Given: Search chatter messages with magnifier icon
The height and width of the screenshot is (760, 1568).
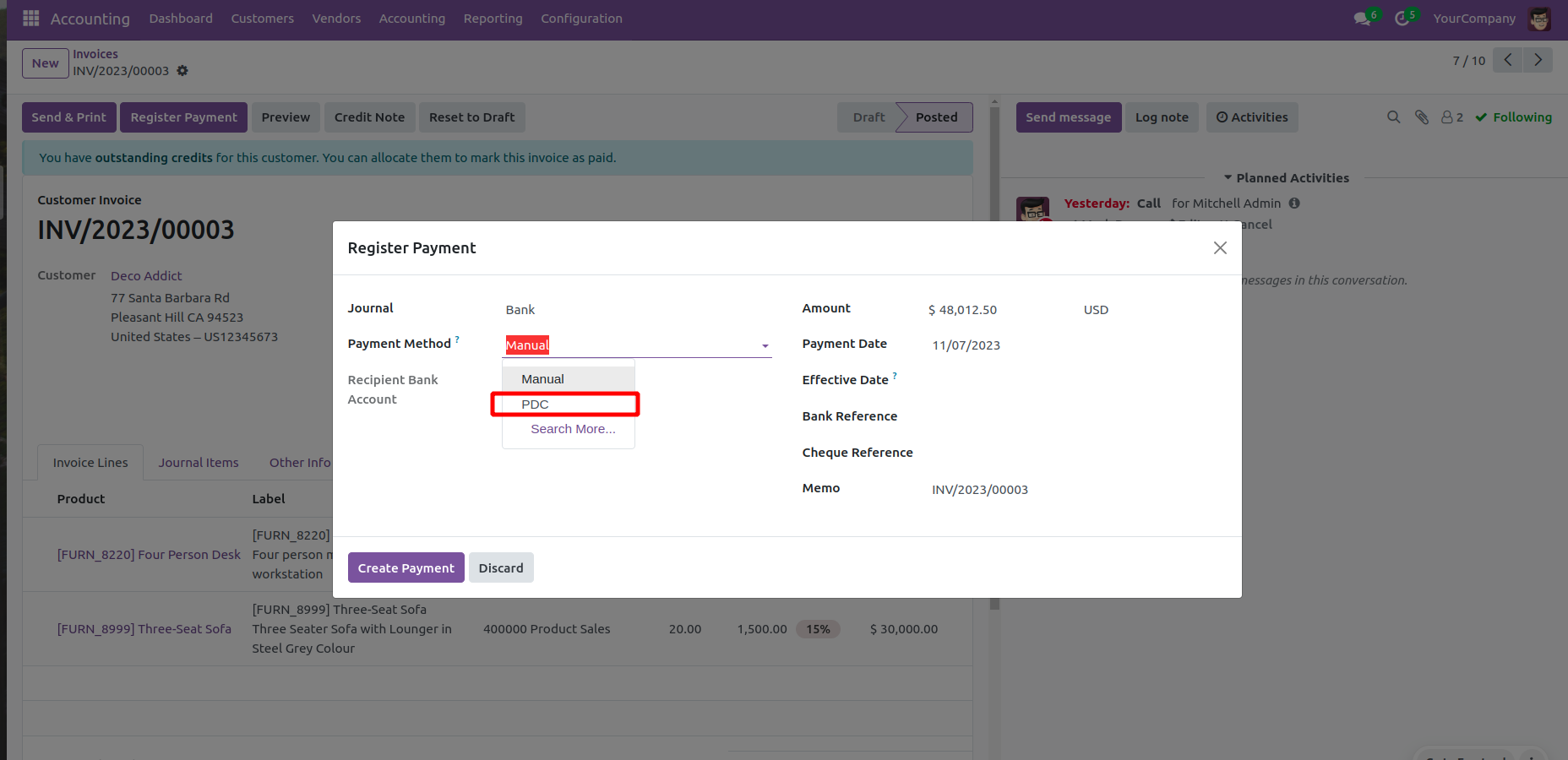Looking at the screenshot, I should [1393, 117].
